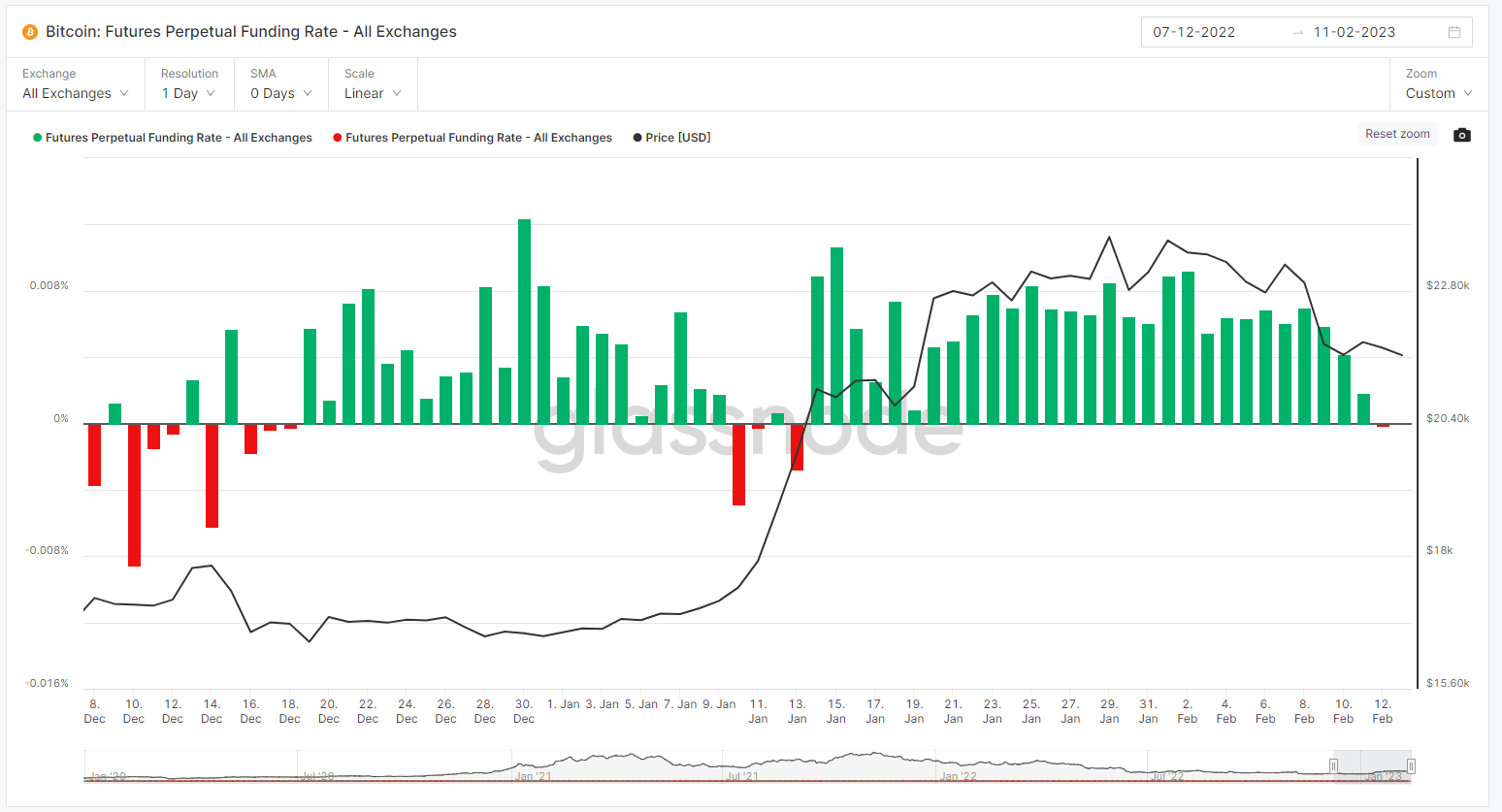The height and width of the screenshot is (812, 1502).
Task: Click Jul '21 label in navigator
Action: point(743,776)
